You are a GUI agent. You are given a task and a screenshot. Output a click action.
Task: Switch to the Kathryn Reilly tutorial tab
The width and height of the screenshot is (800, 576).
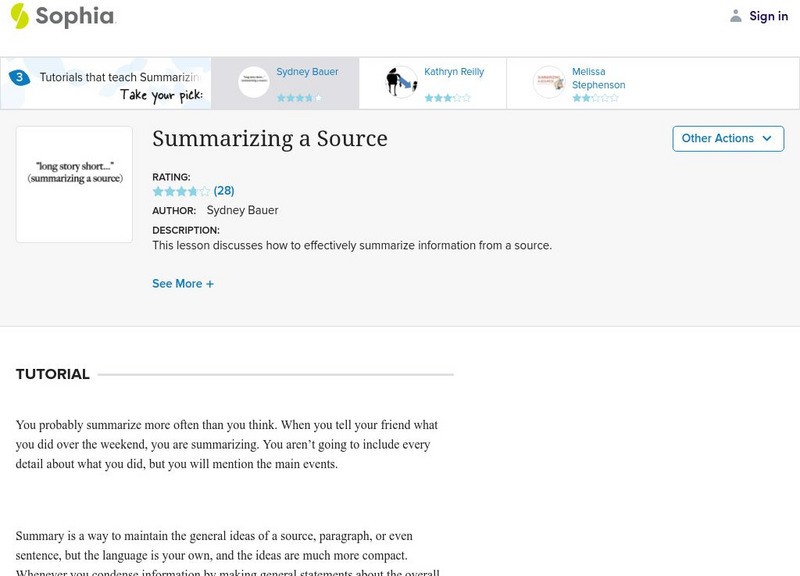tap(454, 72)
